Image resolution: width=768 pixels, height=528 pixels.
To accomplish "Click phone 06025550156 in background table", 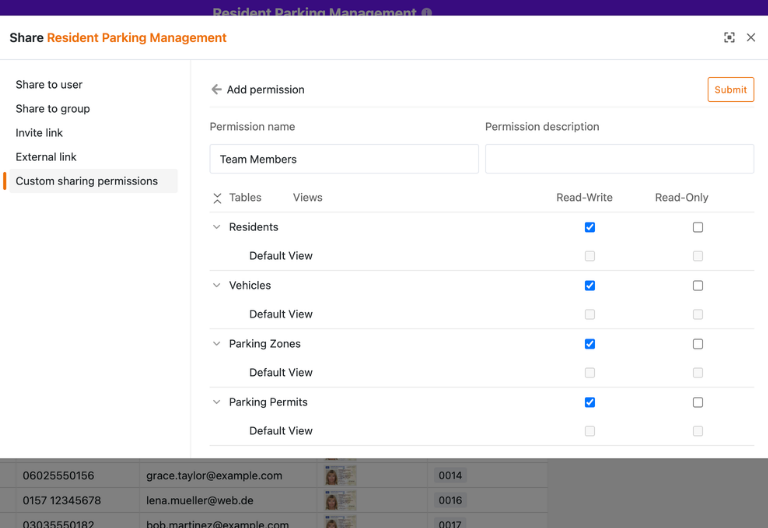I will [x=58, y=475].
